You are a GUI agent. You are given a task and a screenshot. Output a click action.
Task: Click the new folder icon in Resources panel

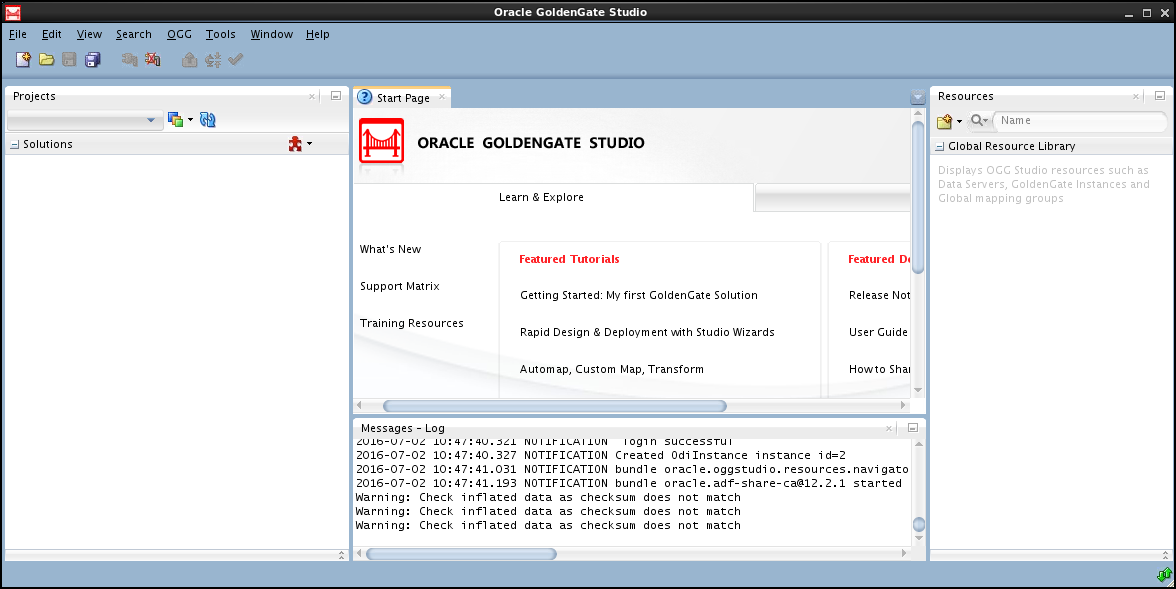pos(945,121)
